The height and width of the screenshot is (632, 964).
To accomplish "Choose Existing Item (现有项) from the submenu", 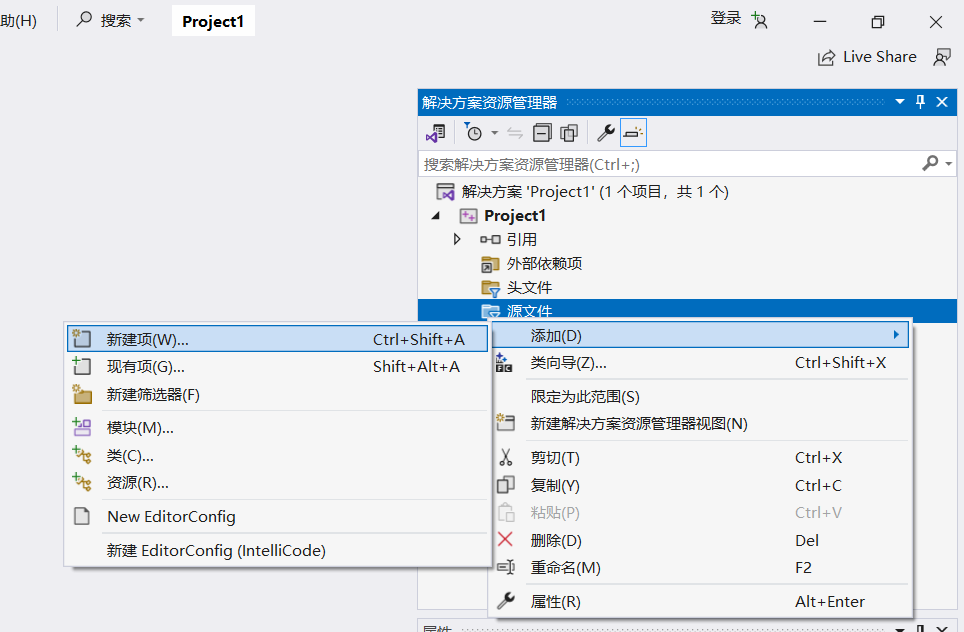I will click(277, 367).
